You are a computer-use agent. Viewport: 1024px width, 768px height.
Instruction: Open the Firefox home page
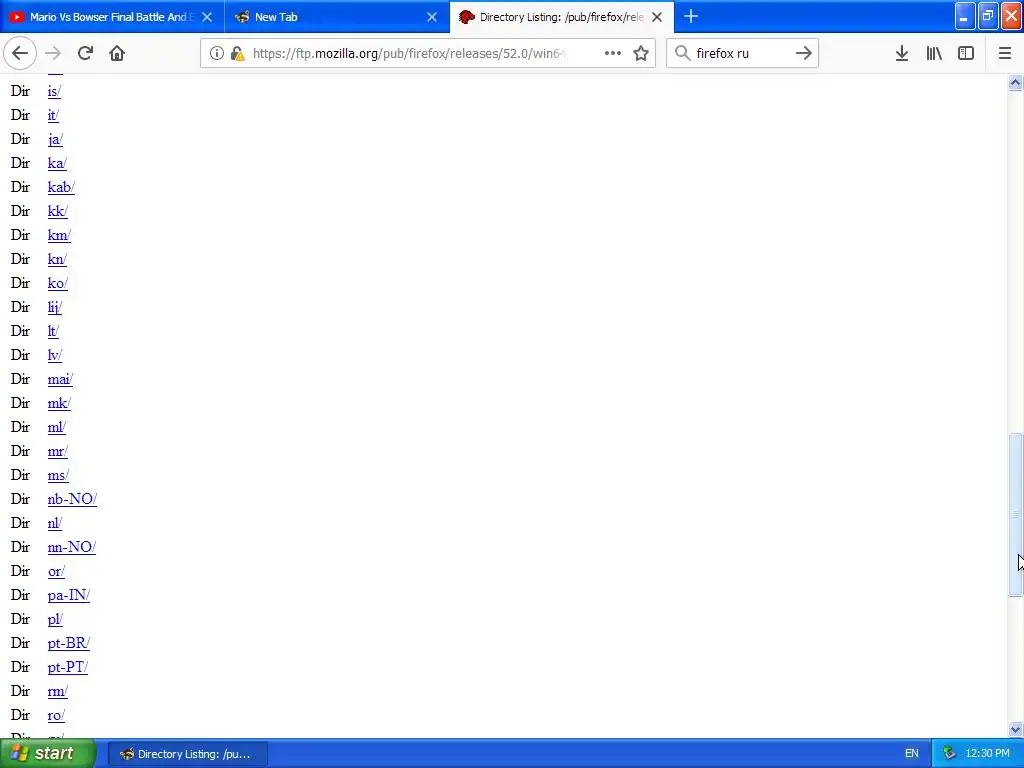point(117,53)
